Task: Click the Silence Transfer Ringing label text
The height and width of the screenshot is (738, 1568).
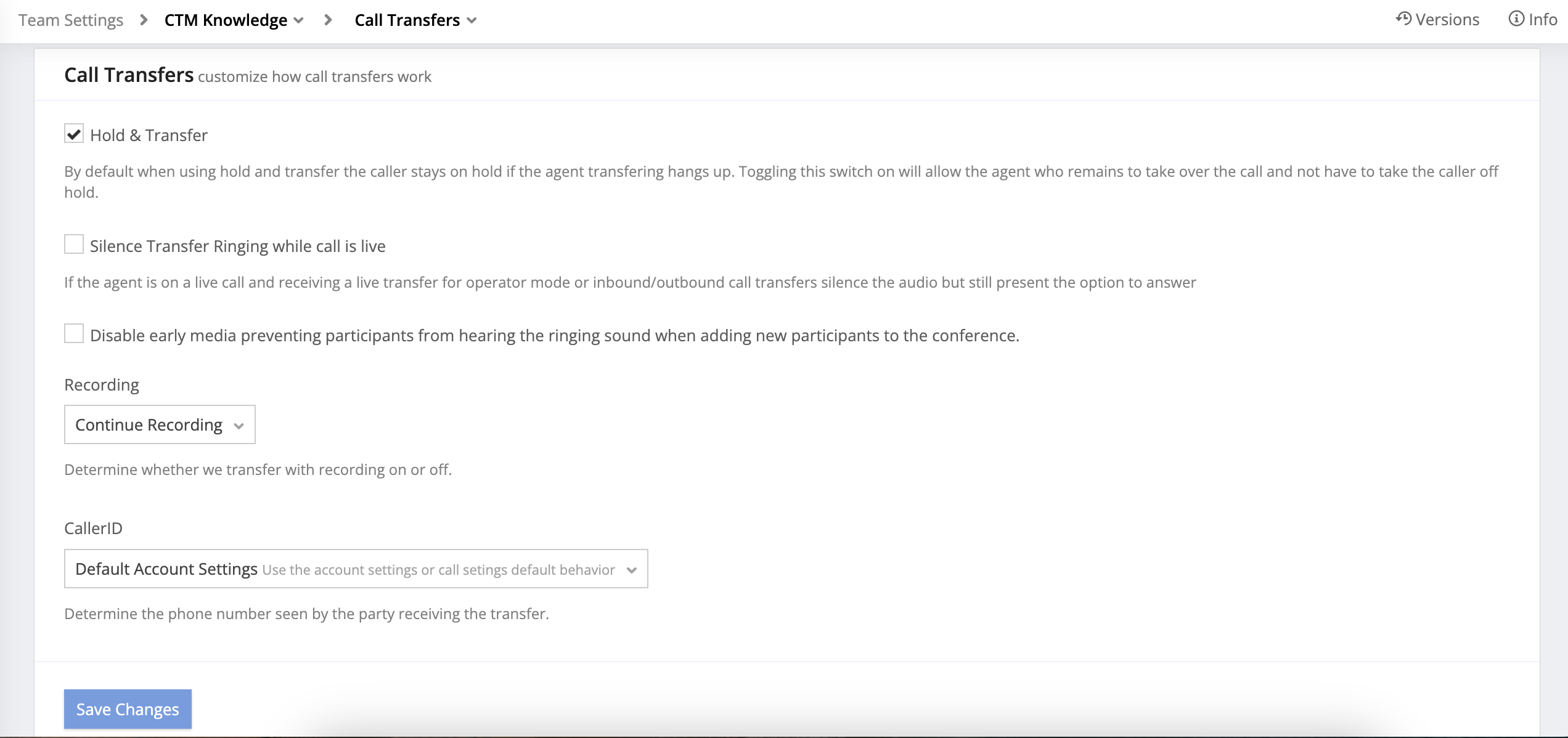Action: pos(237,246)
